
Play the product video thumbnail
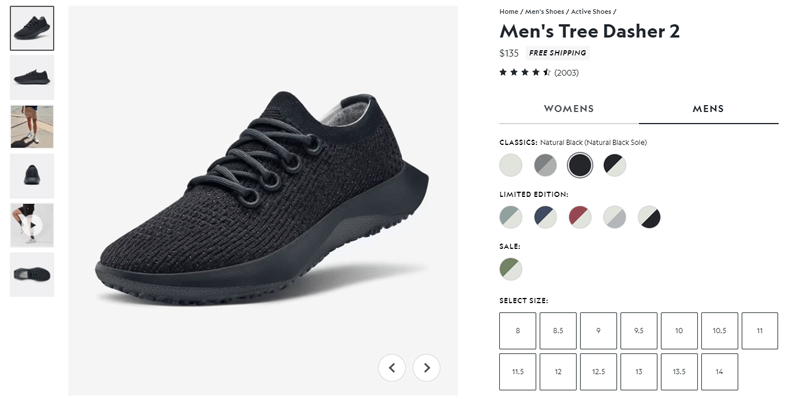click(x=32, y=225)
